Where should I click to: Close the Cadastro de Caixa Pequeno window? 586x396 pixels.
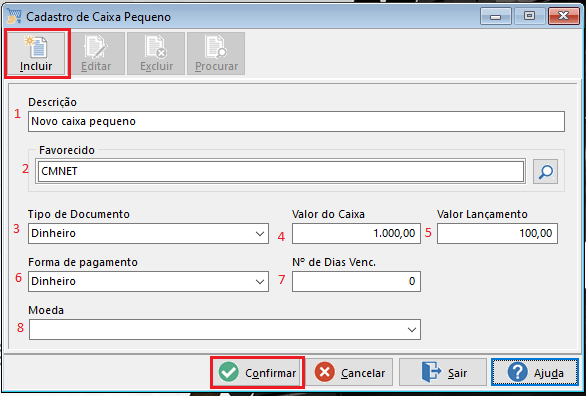coord(564,16)
